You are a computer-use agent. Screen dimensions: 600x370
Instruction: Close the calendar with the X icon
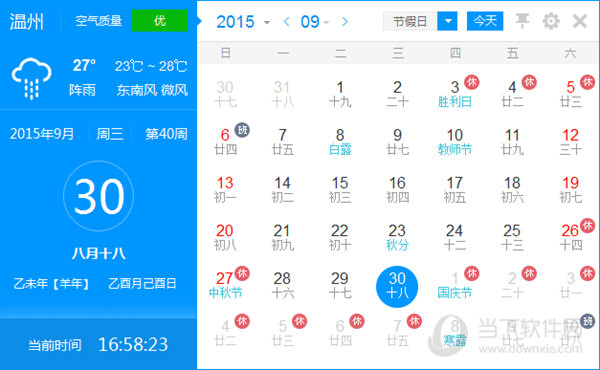580,21
